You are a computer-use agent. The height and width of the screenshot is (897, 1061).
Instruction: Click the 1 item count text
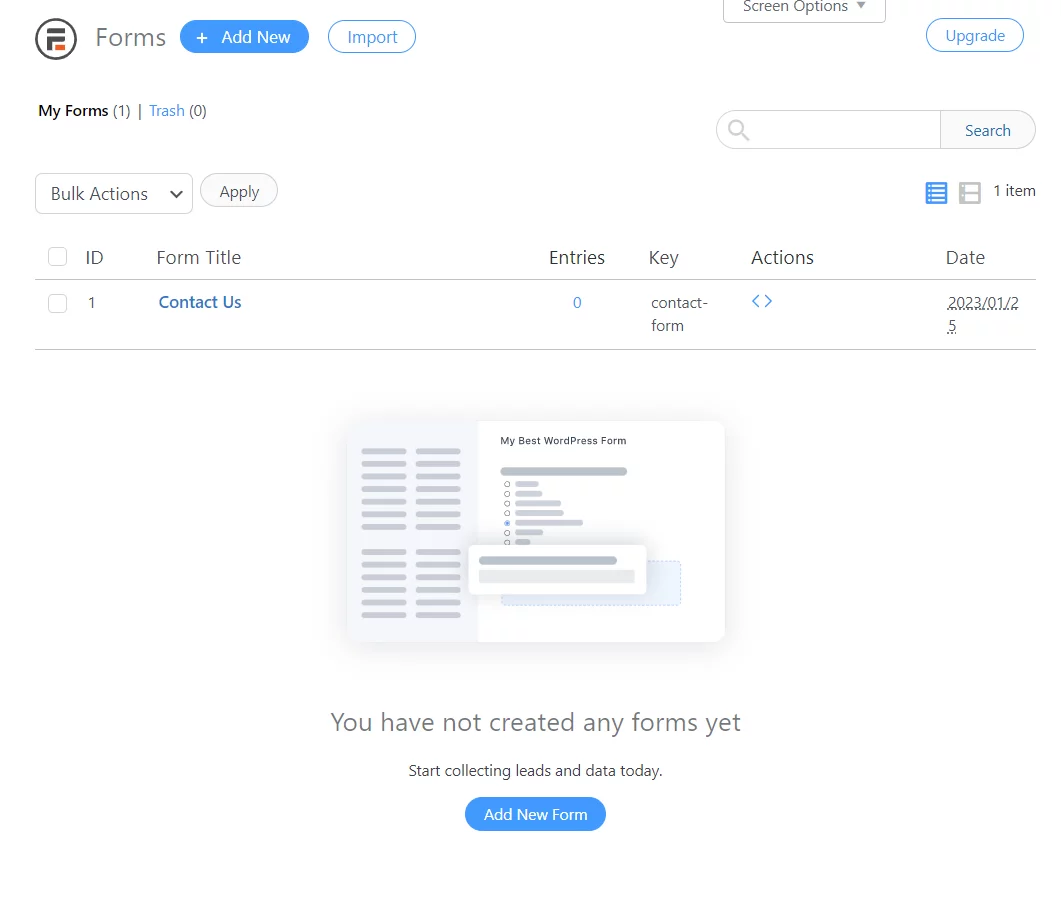pos(1014,191)
